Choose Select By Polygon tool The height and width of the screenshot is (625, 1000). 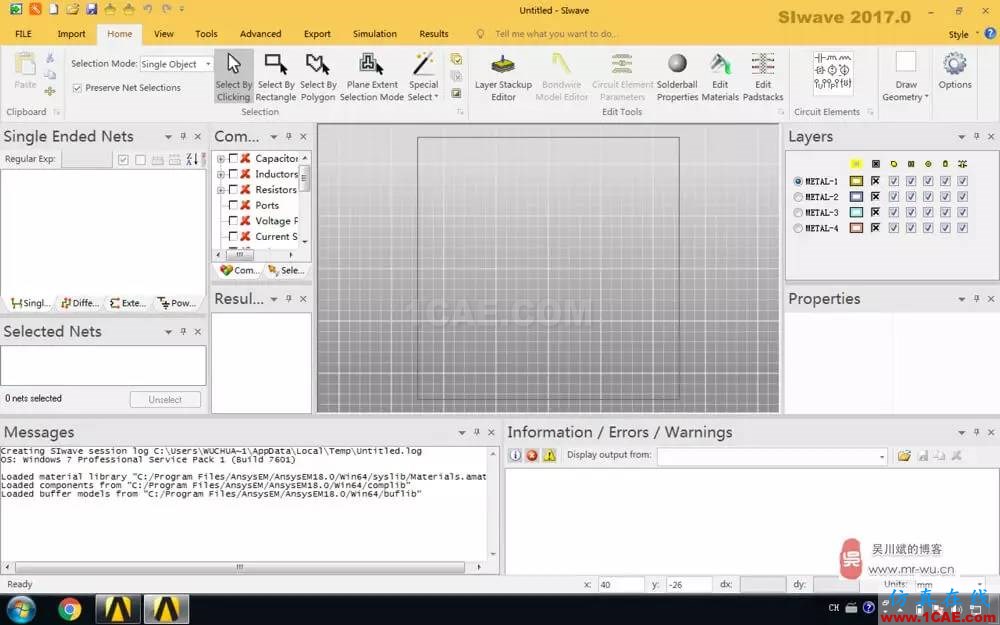[x=318, y=77]
